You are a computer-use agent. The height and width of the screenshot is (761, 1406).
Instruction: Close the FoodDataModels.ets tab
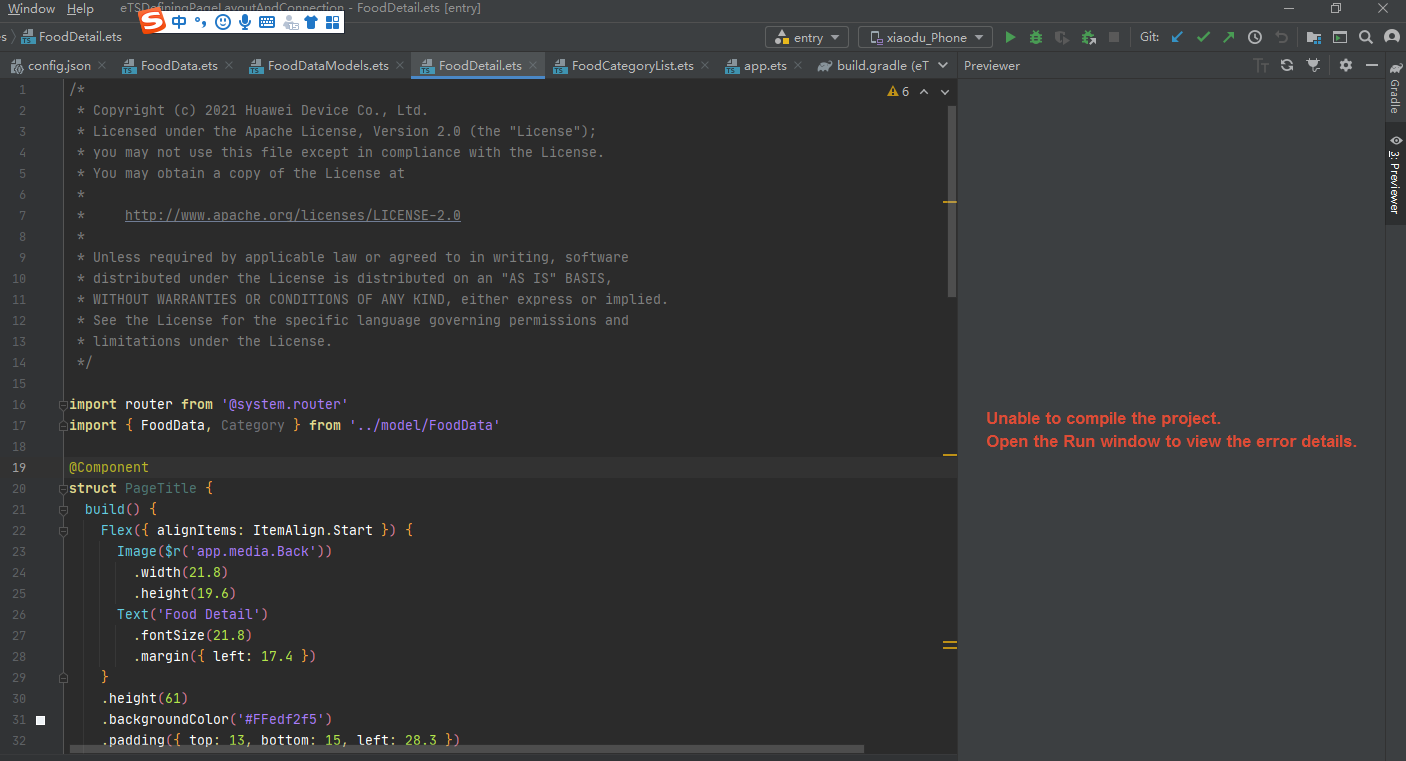[x=400, y=66]
